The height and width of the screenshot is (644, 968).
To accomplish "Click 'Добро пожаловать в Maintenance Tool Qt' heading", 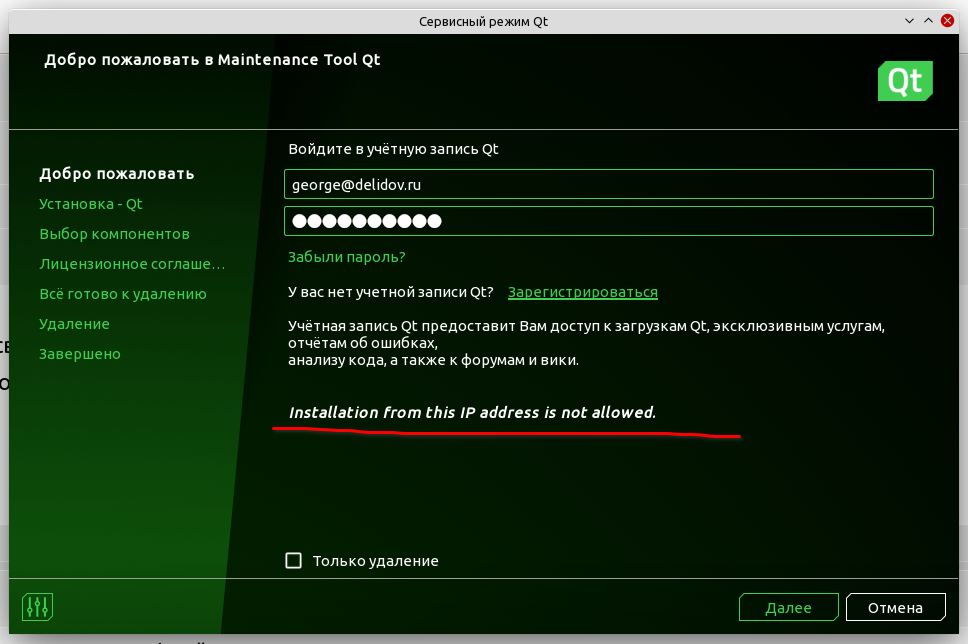I will tap(212, 60).
